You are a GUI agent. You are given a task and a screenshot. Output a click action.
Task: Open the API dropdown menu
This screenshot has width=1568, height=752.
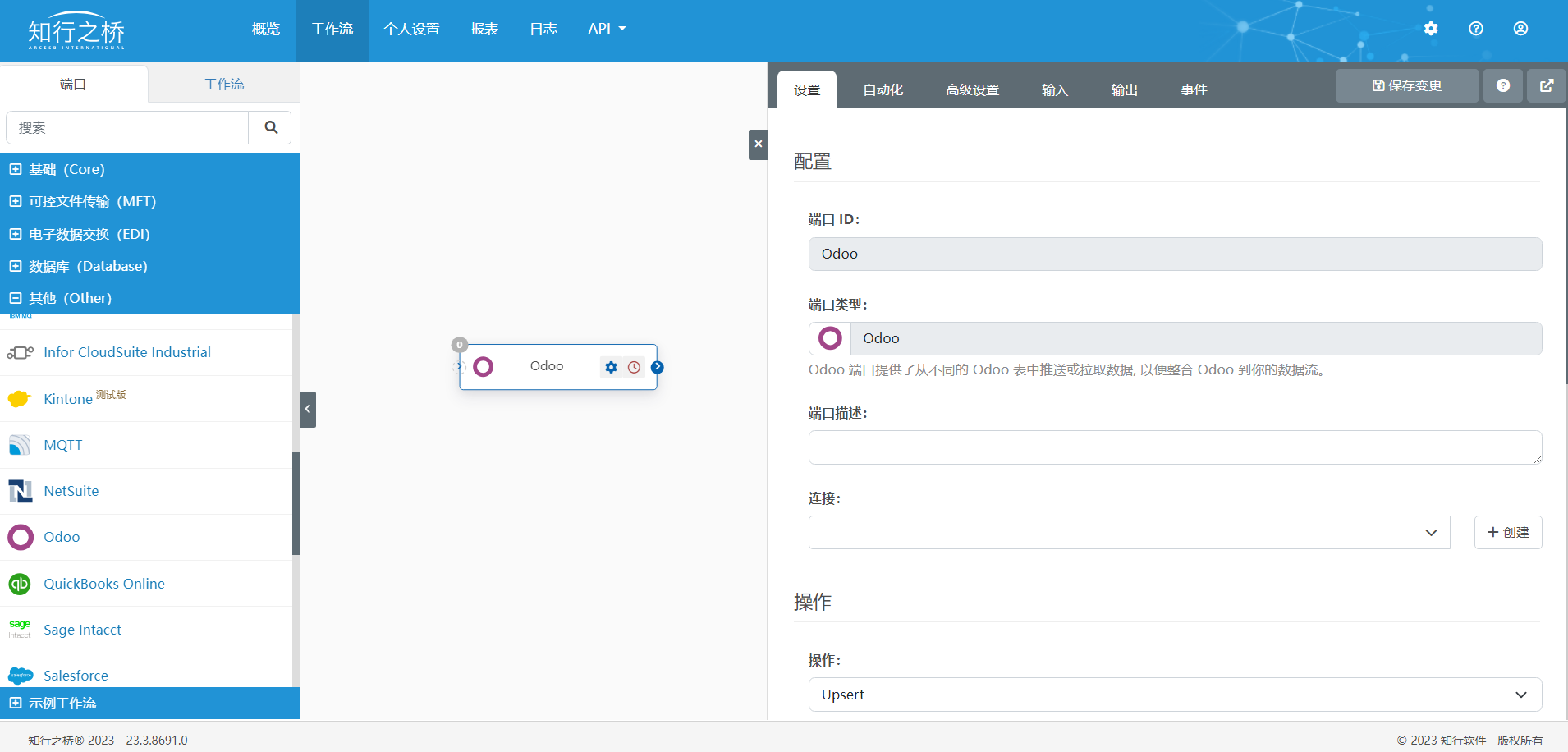click(x=607, y=29)
